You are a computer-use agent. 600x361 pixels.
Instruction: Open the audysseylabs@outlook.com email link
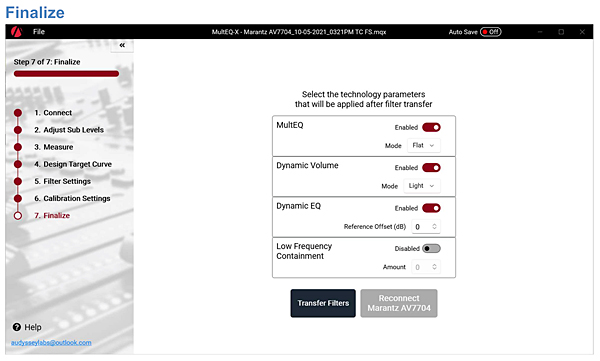coord(51,343)
